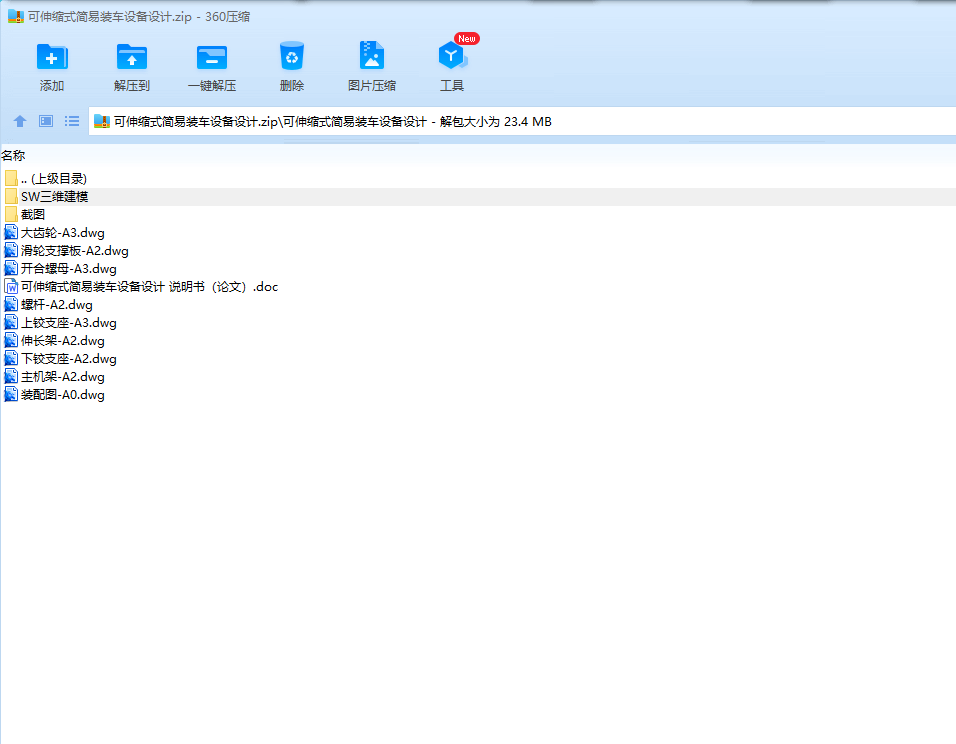Click the archive icon in the address bar
The height and width of the screenshot is (744, 956).
coord(101,121)
